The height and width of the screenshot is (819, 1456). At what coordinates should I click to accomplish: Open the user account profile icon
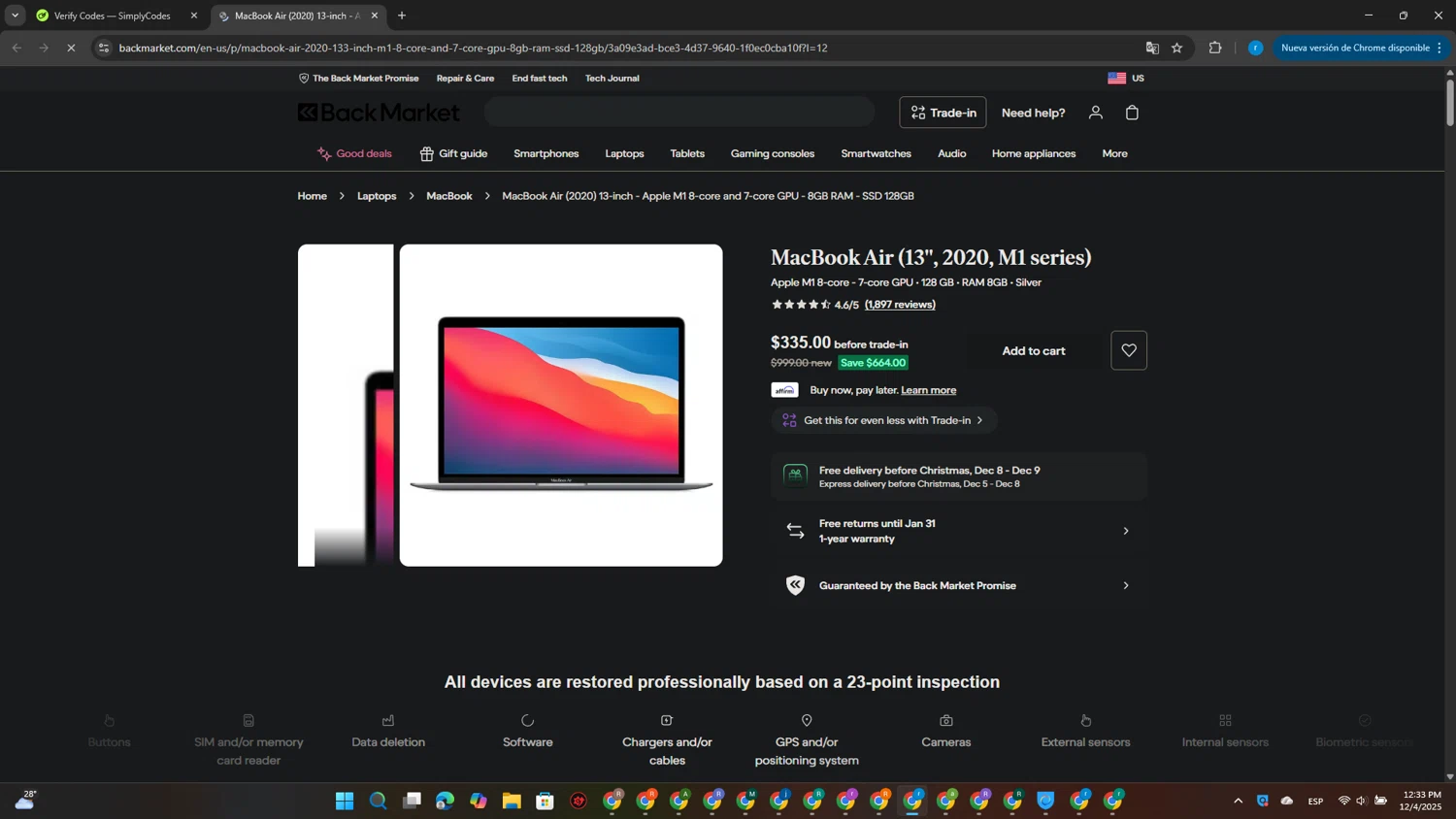(1095, 113)
